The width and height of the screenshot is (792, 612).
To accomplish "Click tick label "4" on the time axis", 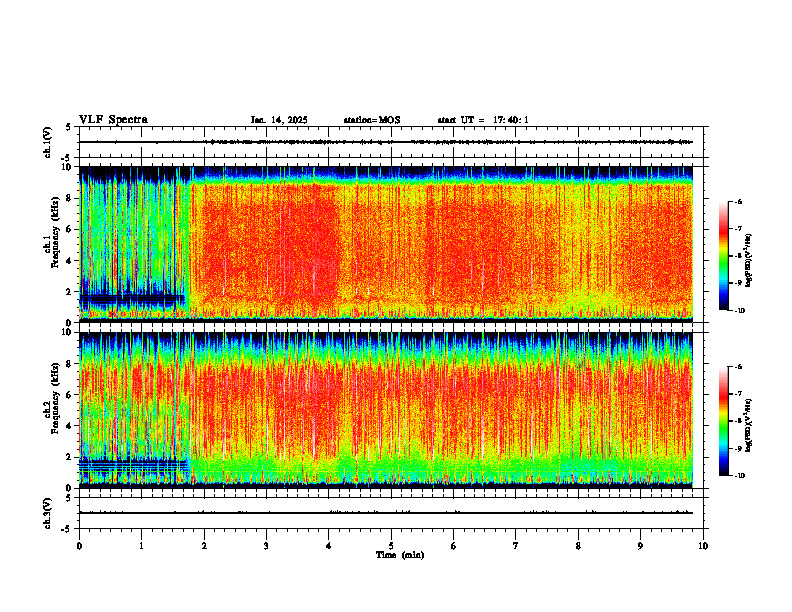I will coord(329,546).
